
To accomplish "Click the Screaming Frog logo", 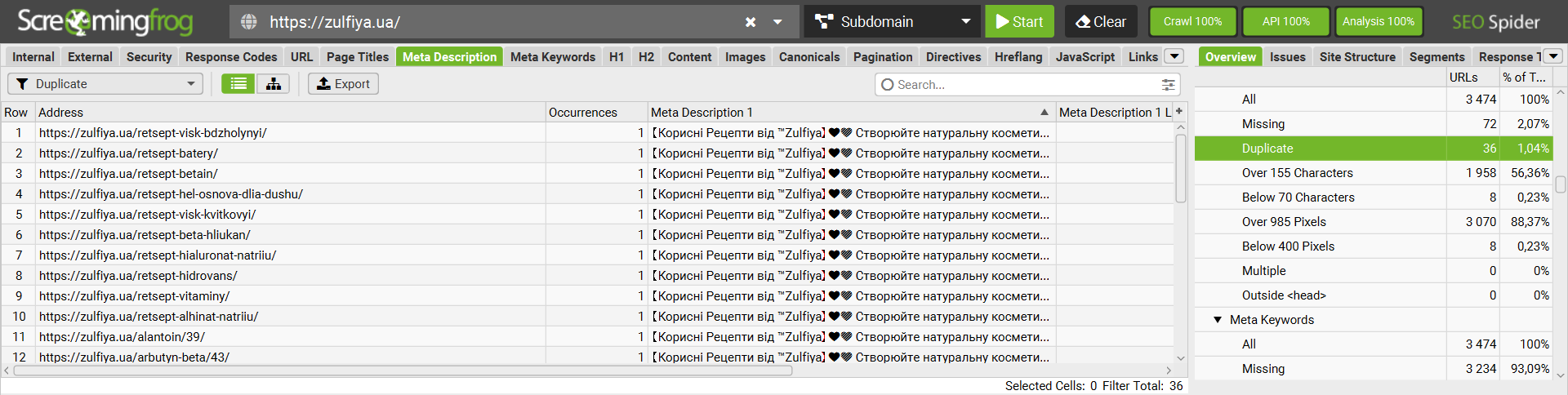I will (105, 22).
